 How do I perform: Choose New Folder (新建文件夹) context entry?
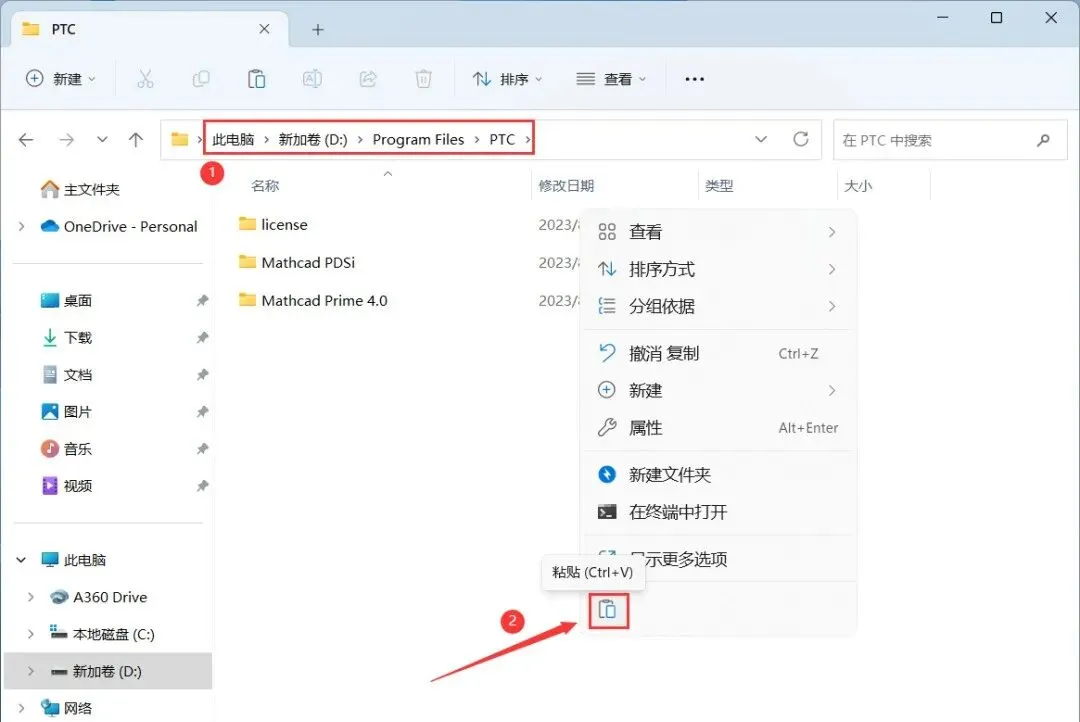(718, 475)
